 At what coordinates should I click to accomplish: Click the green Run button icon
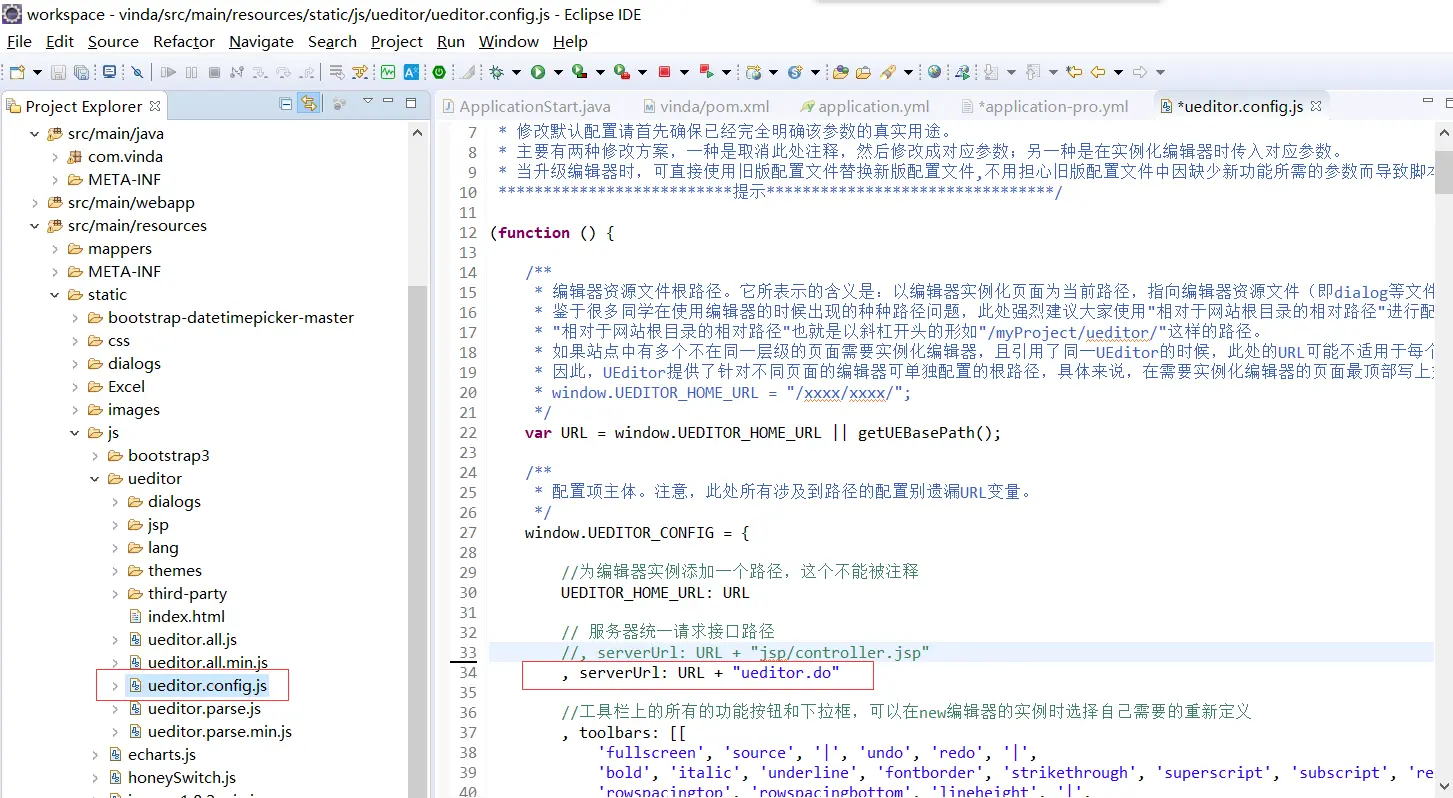538,72
